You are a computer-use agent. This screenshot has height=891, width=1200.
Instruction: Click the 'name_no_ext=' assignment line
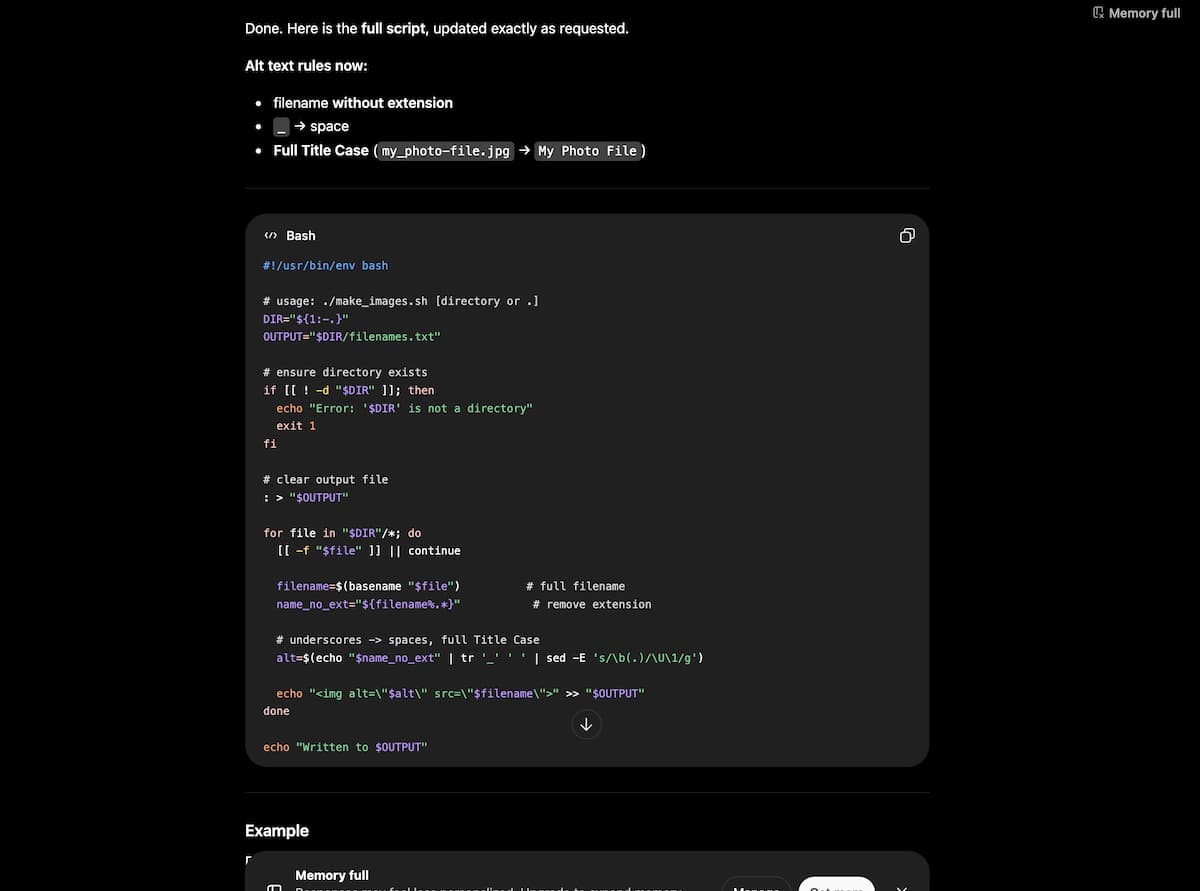[369, 605]
